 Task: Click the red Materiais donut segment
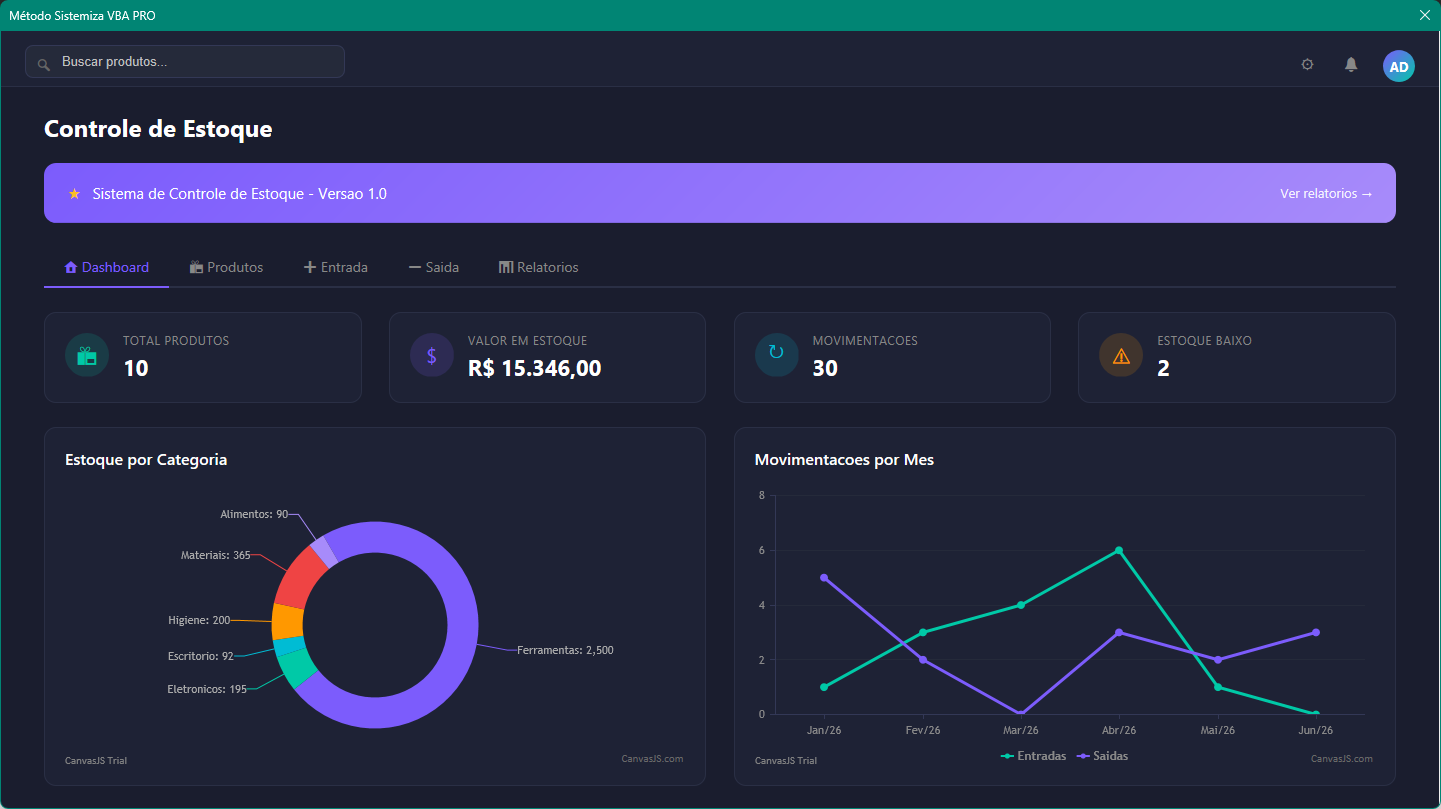[x=299, y=579]
